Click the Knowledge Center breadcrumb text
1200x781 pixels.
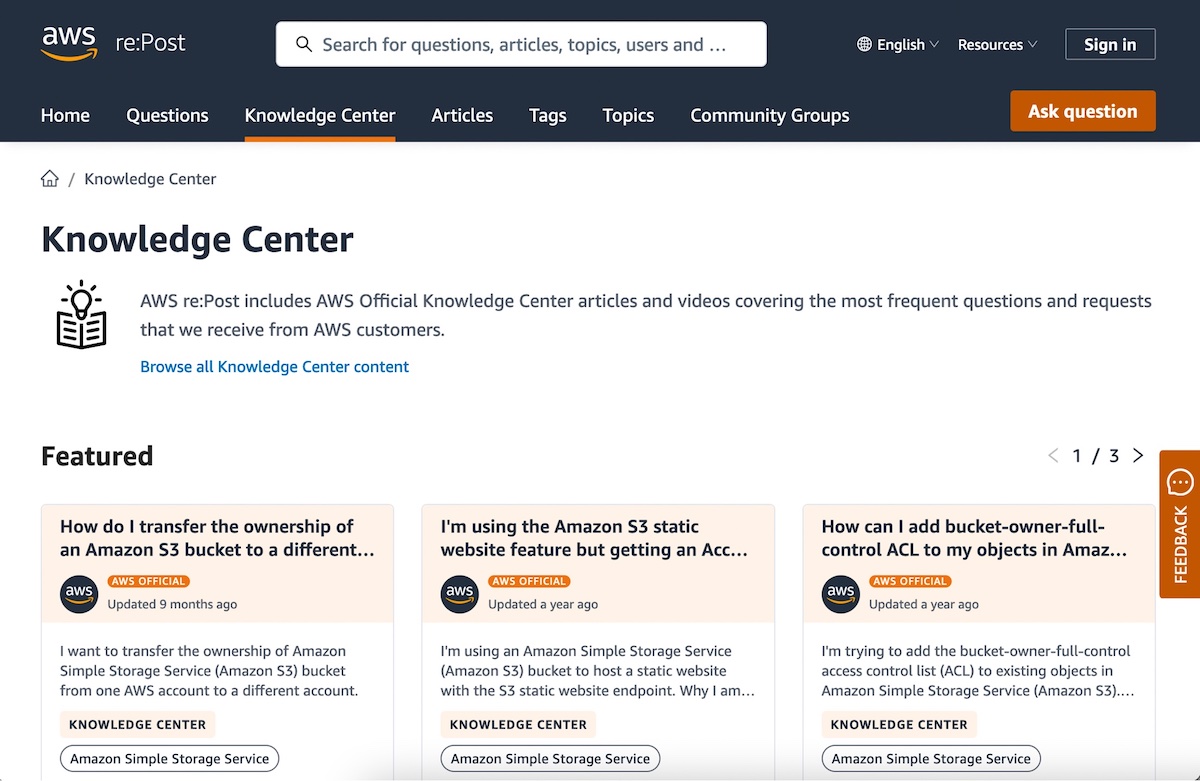(150, 179)
